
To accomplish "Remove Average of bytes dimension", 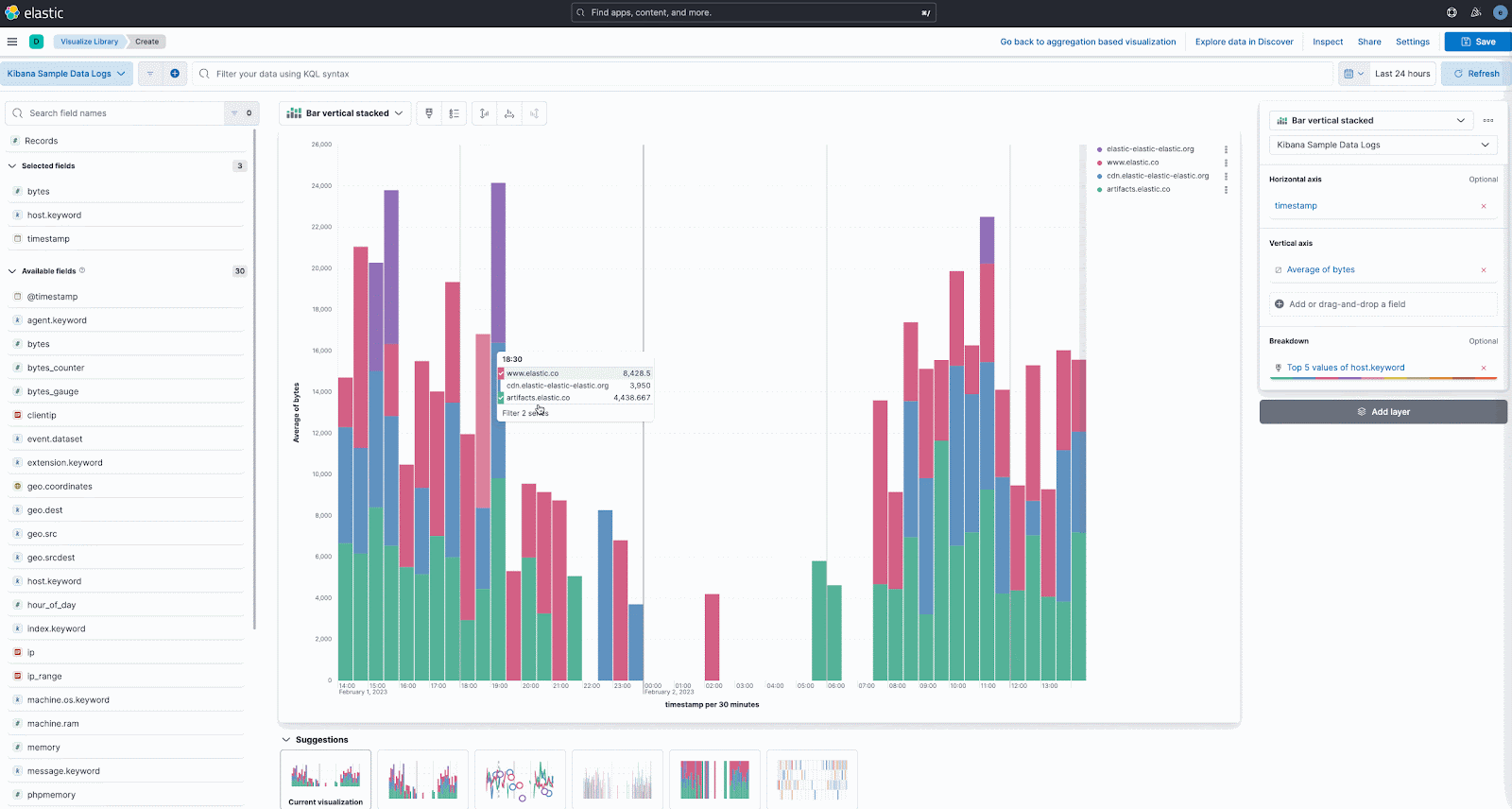I will (1484, 270).
